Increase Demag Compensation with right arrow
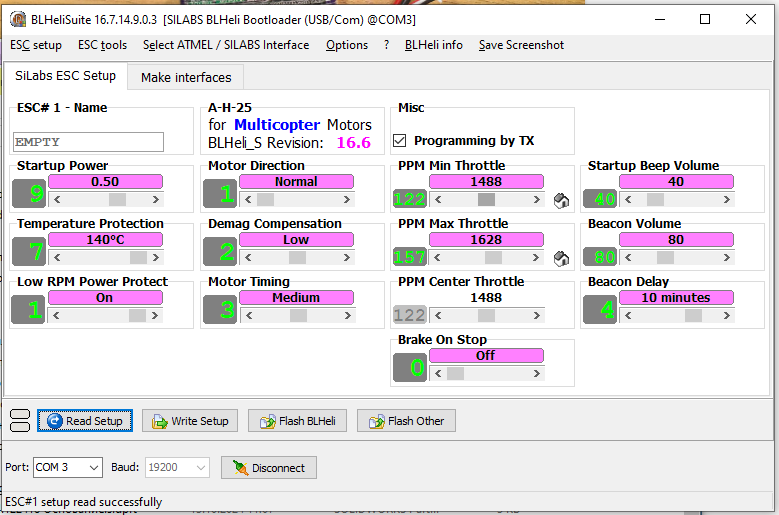Viewport: 779px width, 515px height. (x=347, y=257)
